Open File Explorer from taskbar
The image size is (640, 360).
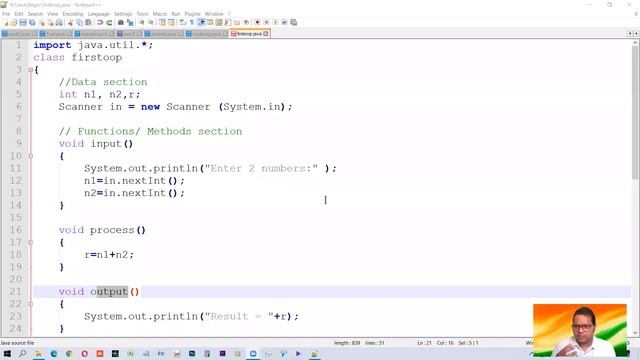tap(38, 353)
